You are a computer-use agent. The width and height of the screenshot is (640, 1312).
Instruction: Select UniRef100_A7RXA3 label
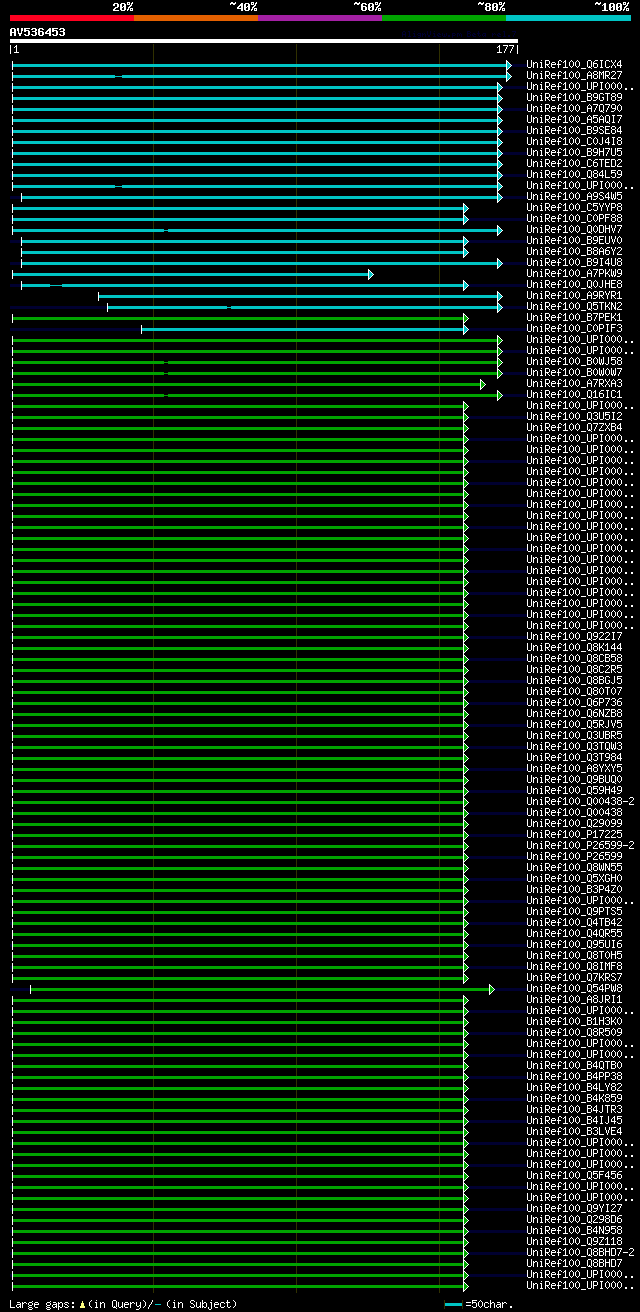pos(574,383)
